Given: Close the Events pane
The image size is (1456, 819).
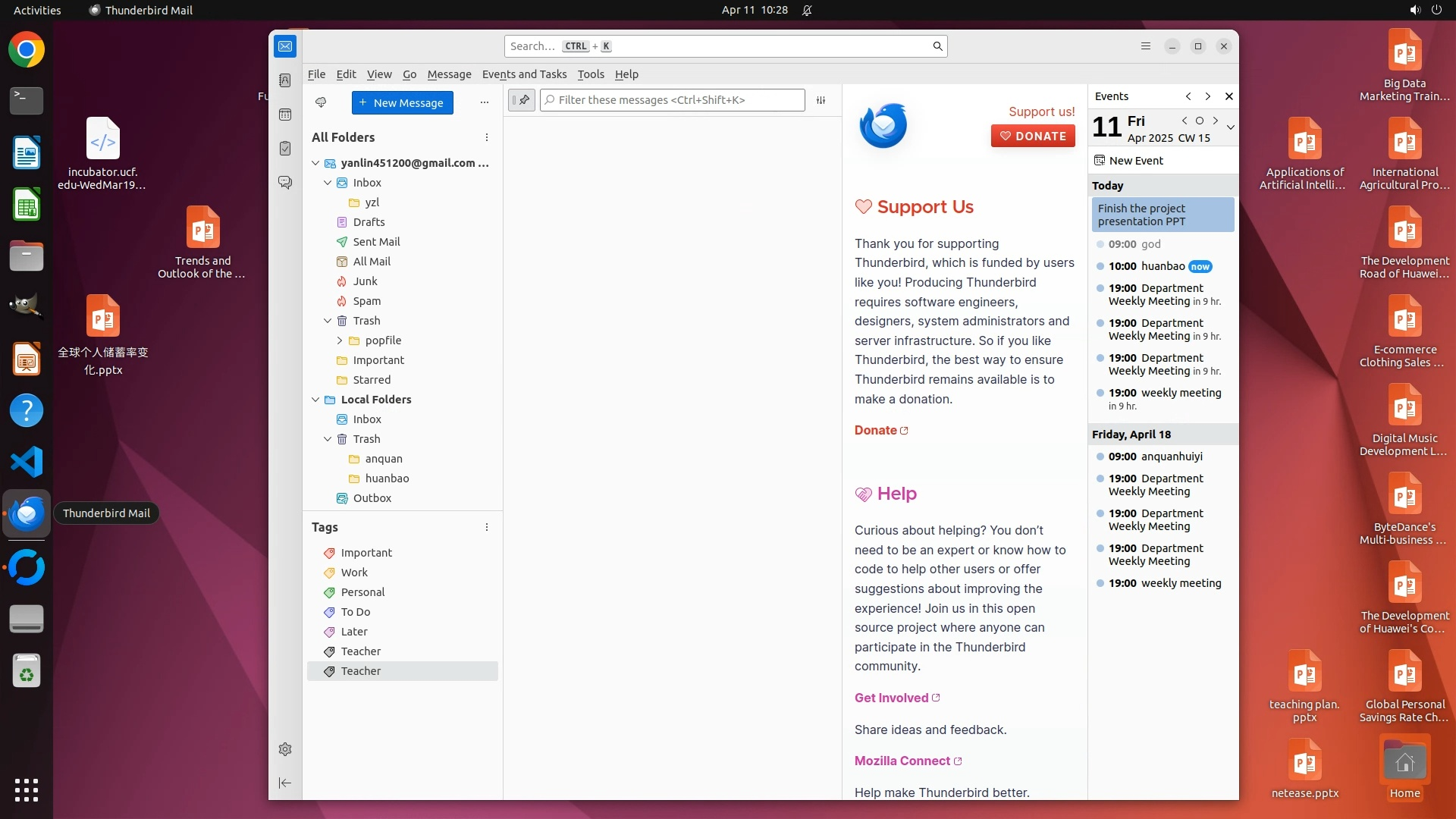Looking at the screenshot, I should 1229,96.
